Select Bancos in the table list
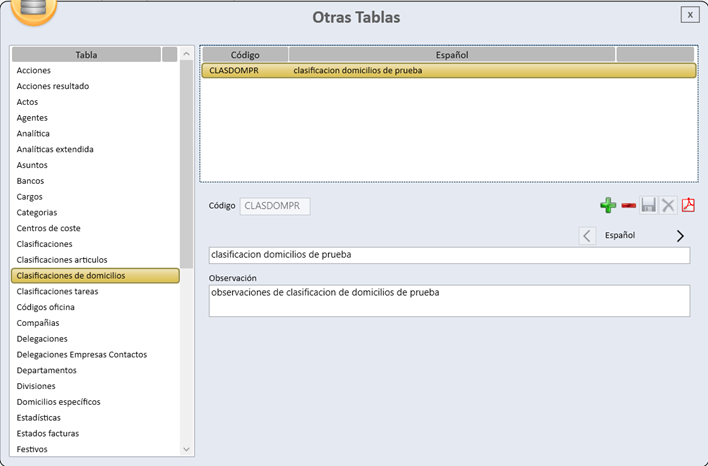Screen dimensions: 708x466 [31, 181]
